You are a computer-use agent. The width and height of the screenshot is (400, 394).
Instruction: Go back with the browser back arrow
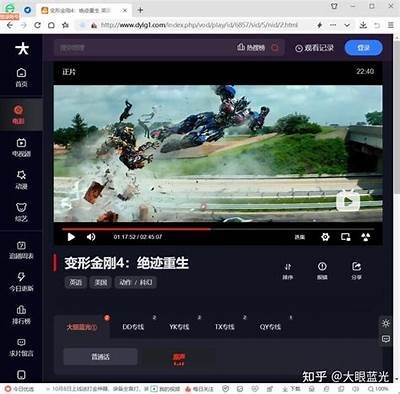point(10,25)
